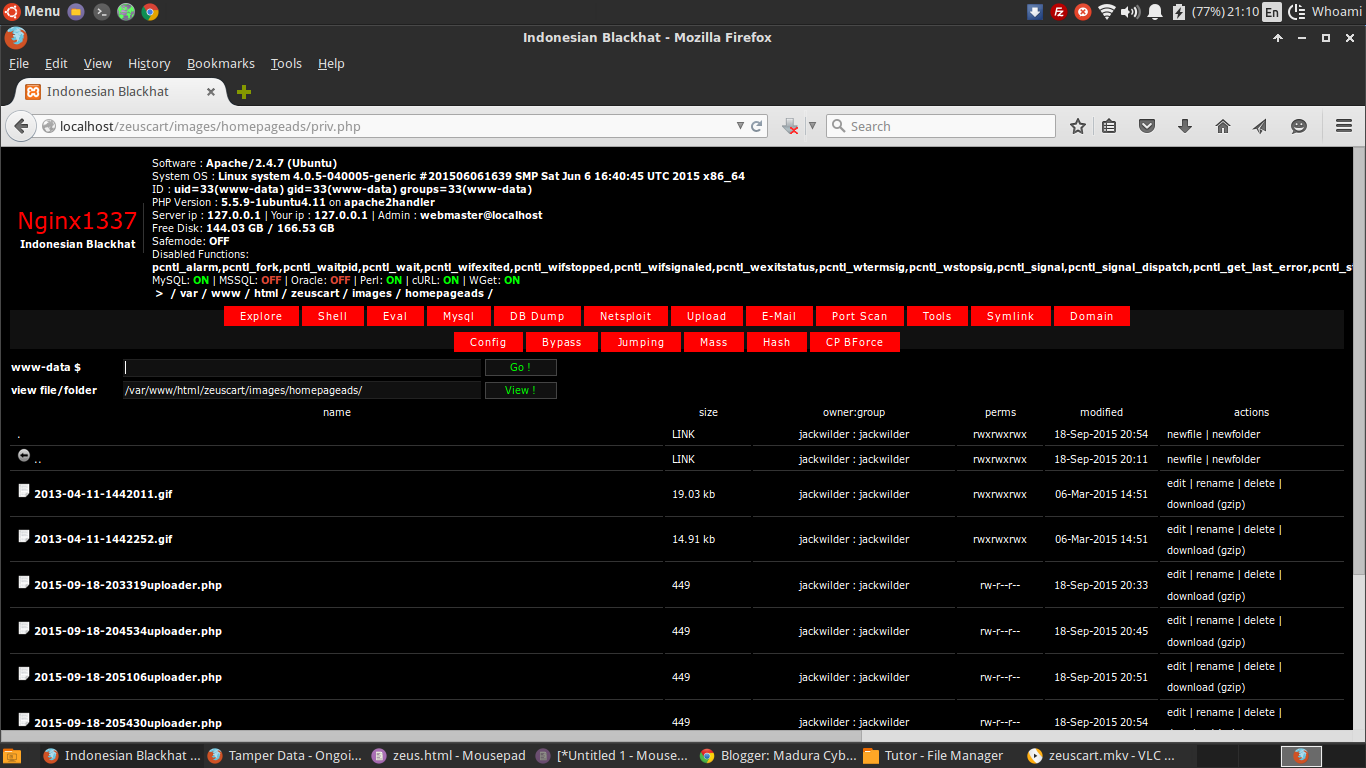Close the Indonesian Blackhat tab
This screenshot has width=1366, height=768.
(211, 91)
